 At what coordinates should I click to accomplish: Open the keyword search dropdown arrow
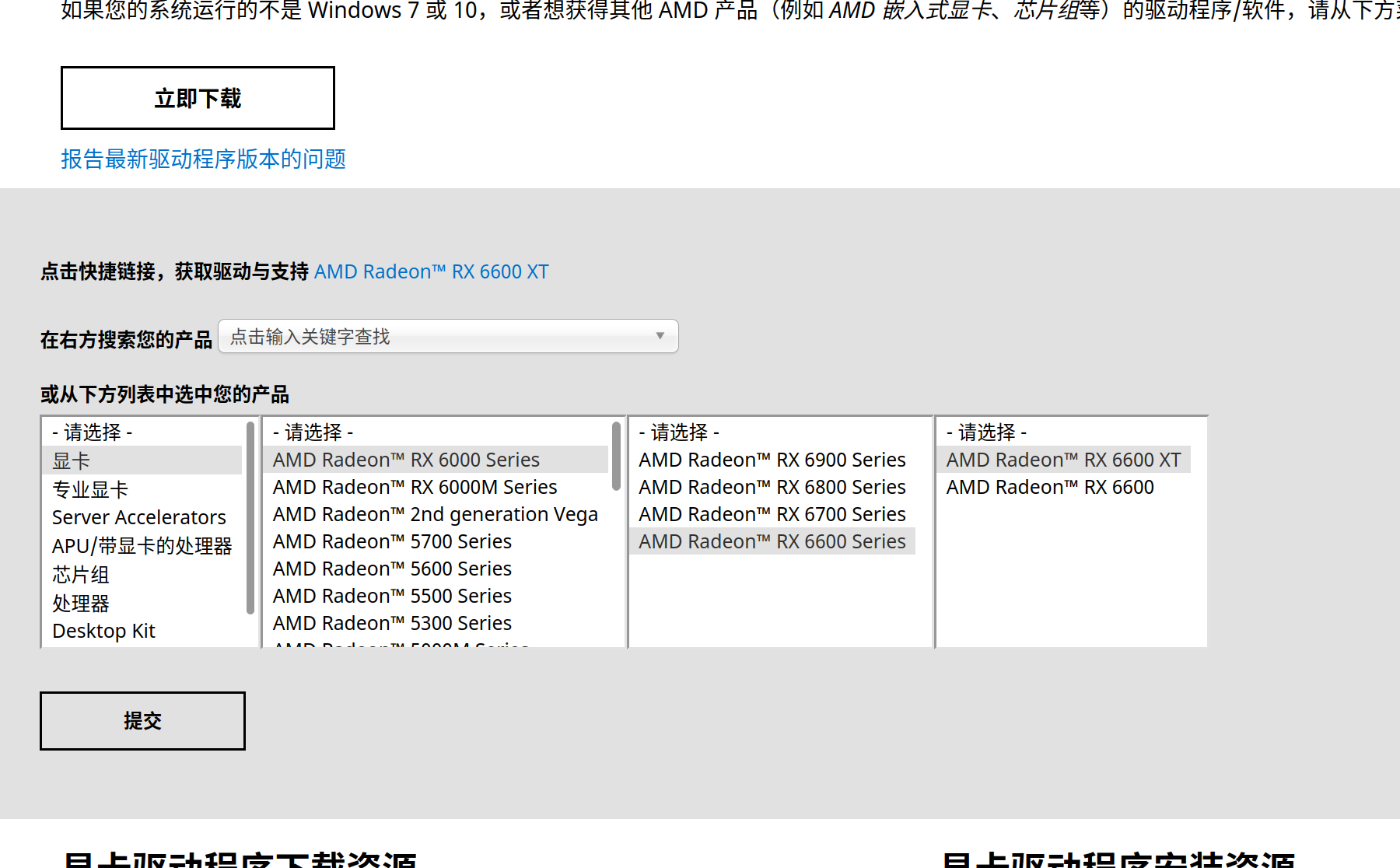click(660, 336)
